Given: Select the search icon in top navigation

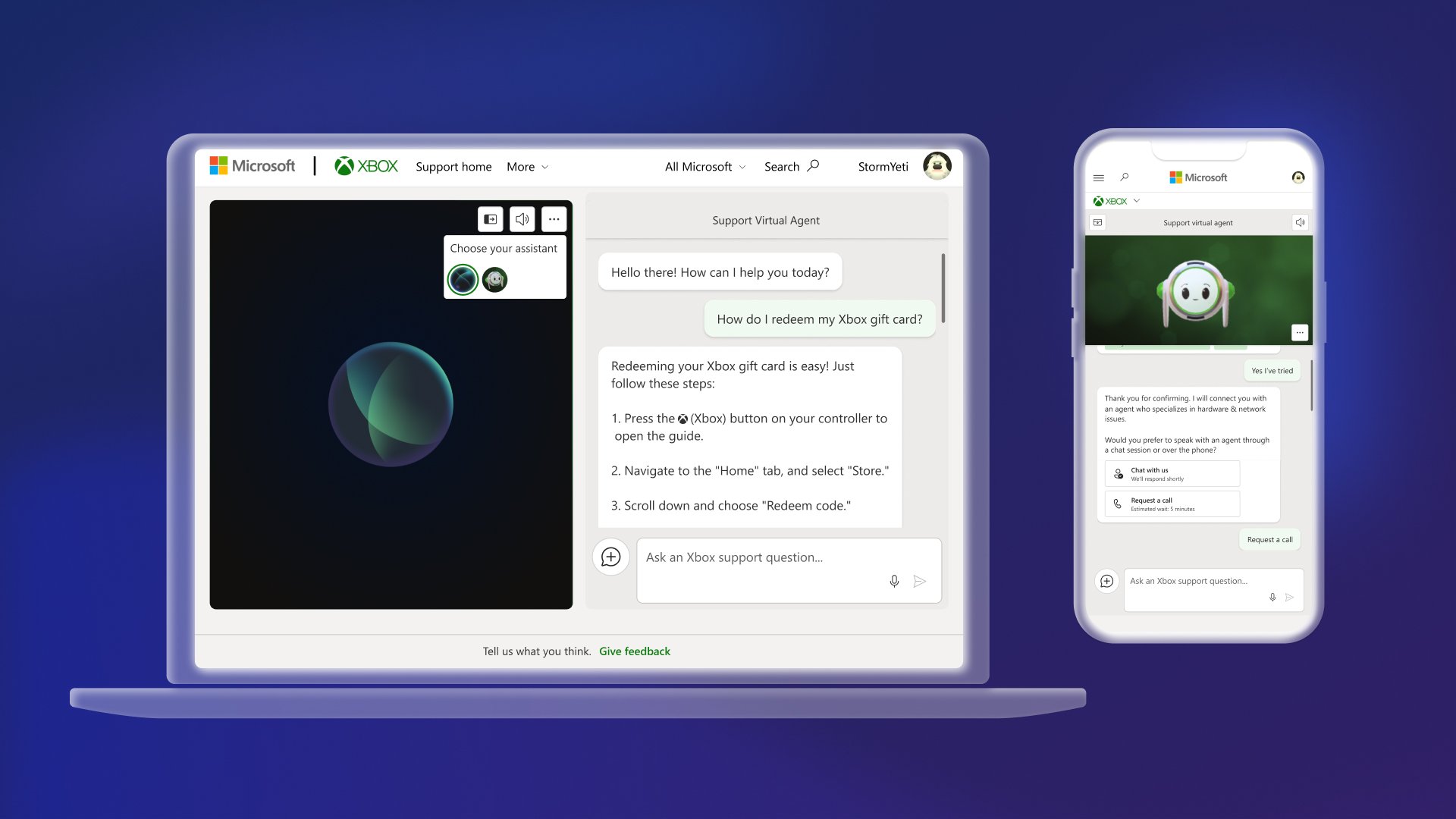Looking at the screenshot, I should tap(813, 165).
